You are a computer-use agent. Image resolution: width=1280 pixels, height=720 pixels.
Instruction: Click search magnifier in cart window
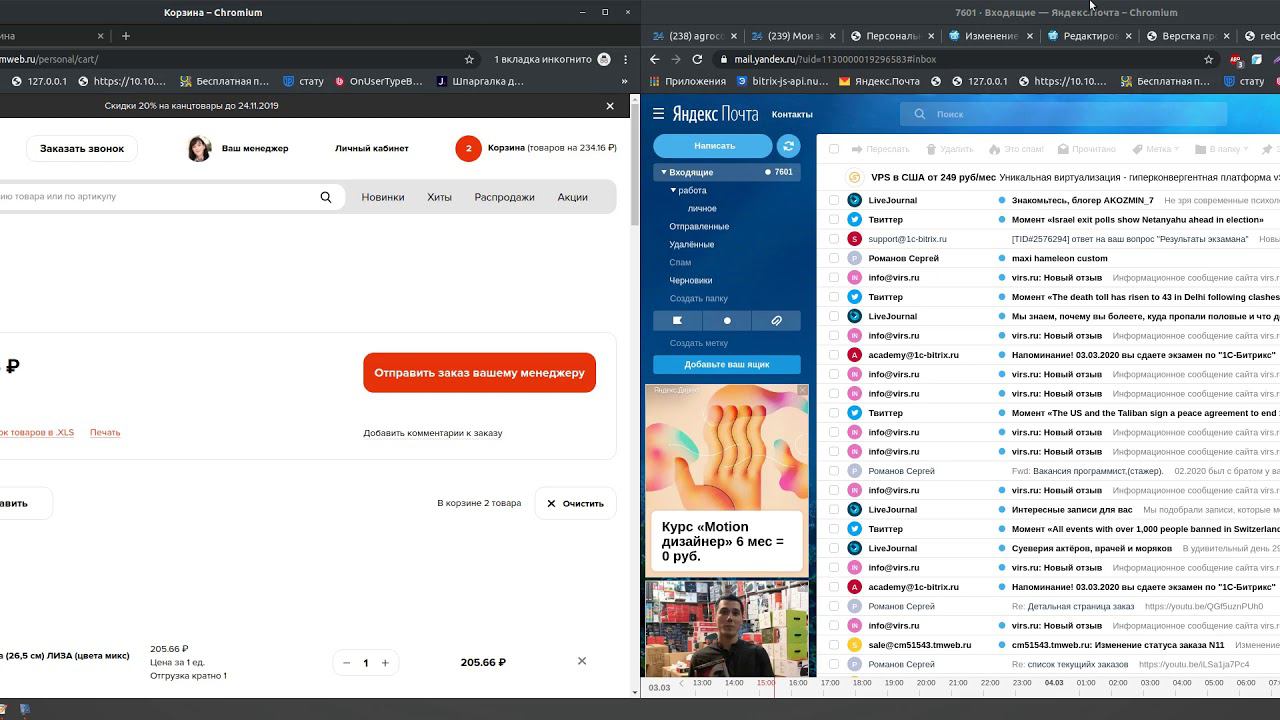(x=326, y=197)
